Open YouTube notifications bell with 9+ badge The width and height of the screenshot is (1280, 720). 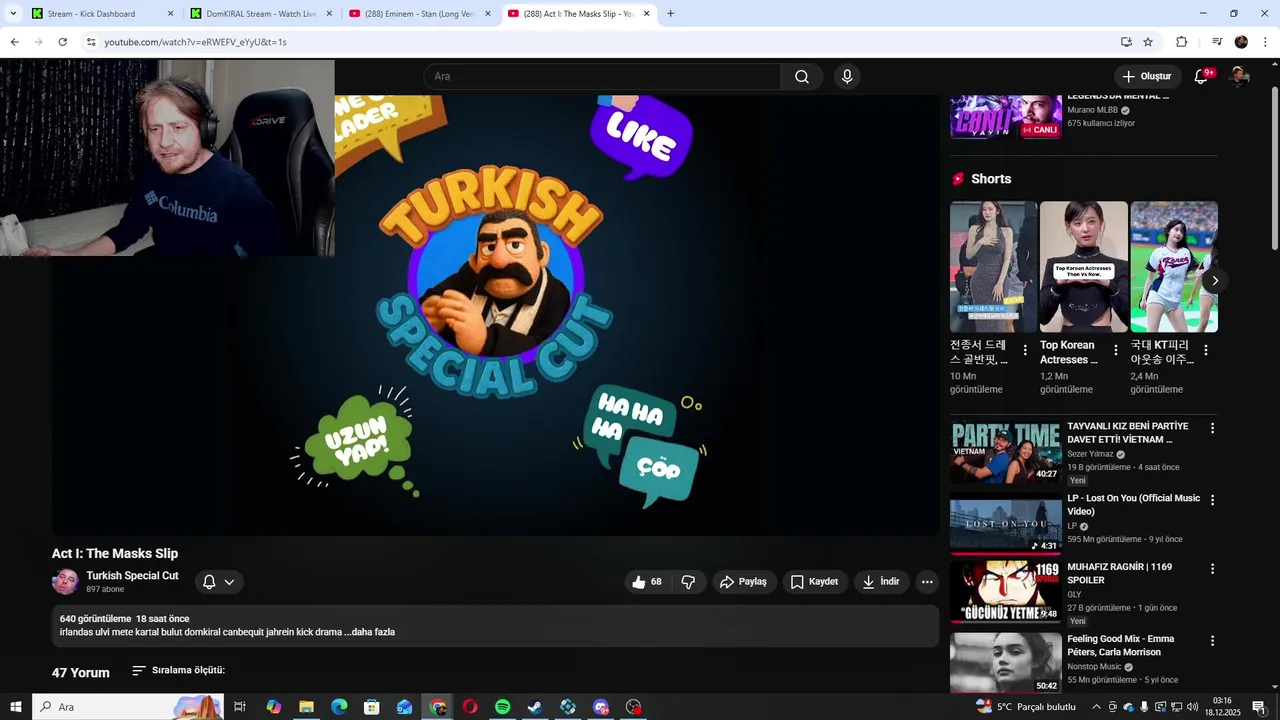click(1202, 76)
